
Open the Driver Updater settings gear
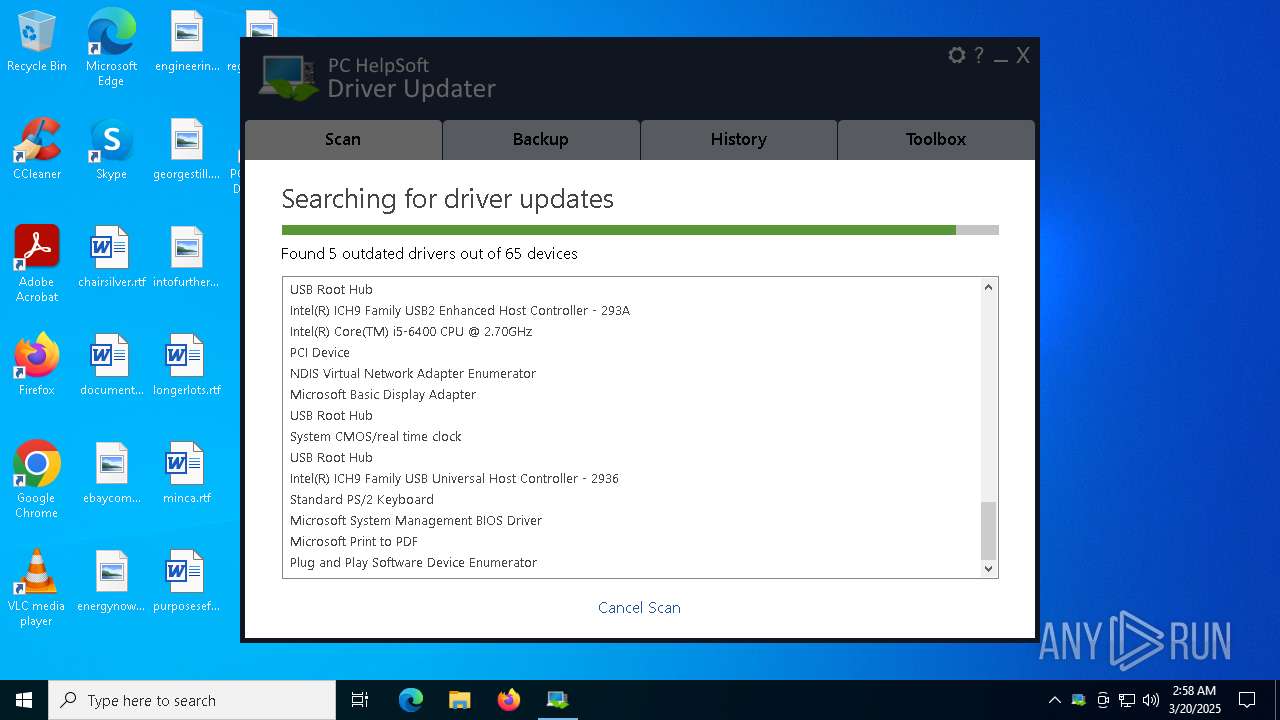pyautogui.click(x=957, y=56)
